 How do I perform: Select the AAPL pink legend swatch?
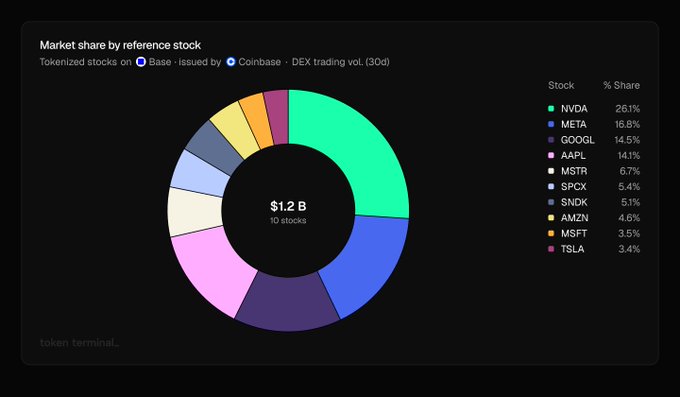(551, 155)
